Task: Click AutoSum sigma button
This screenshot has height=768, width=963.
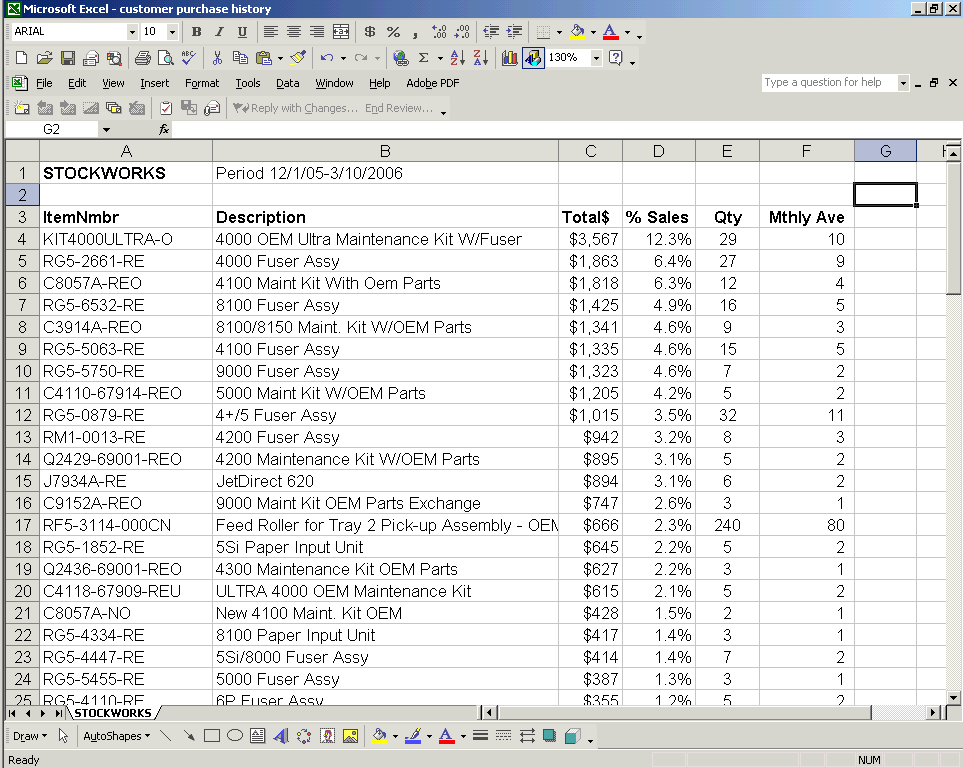Action: [424, 58]
